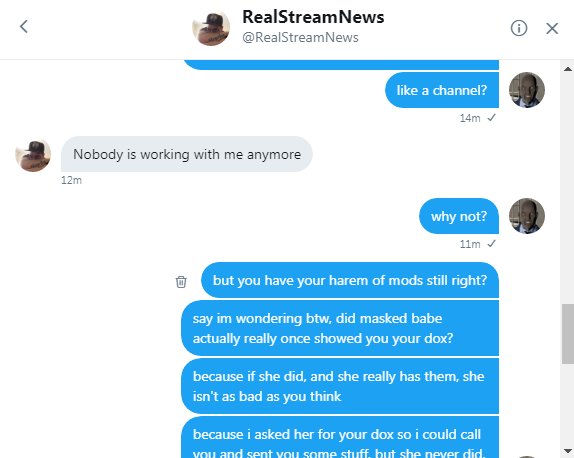
Task: Select the 'why not?' message bubble
Action: pyautogui.click(x=459, y=216)
